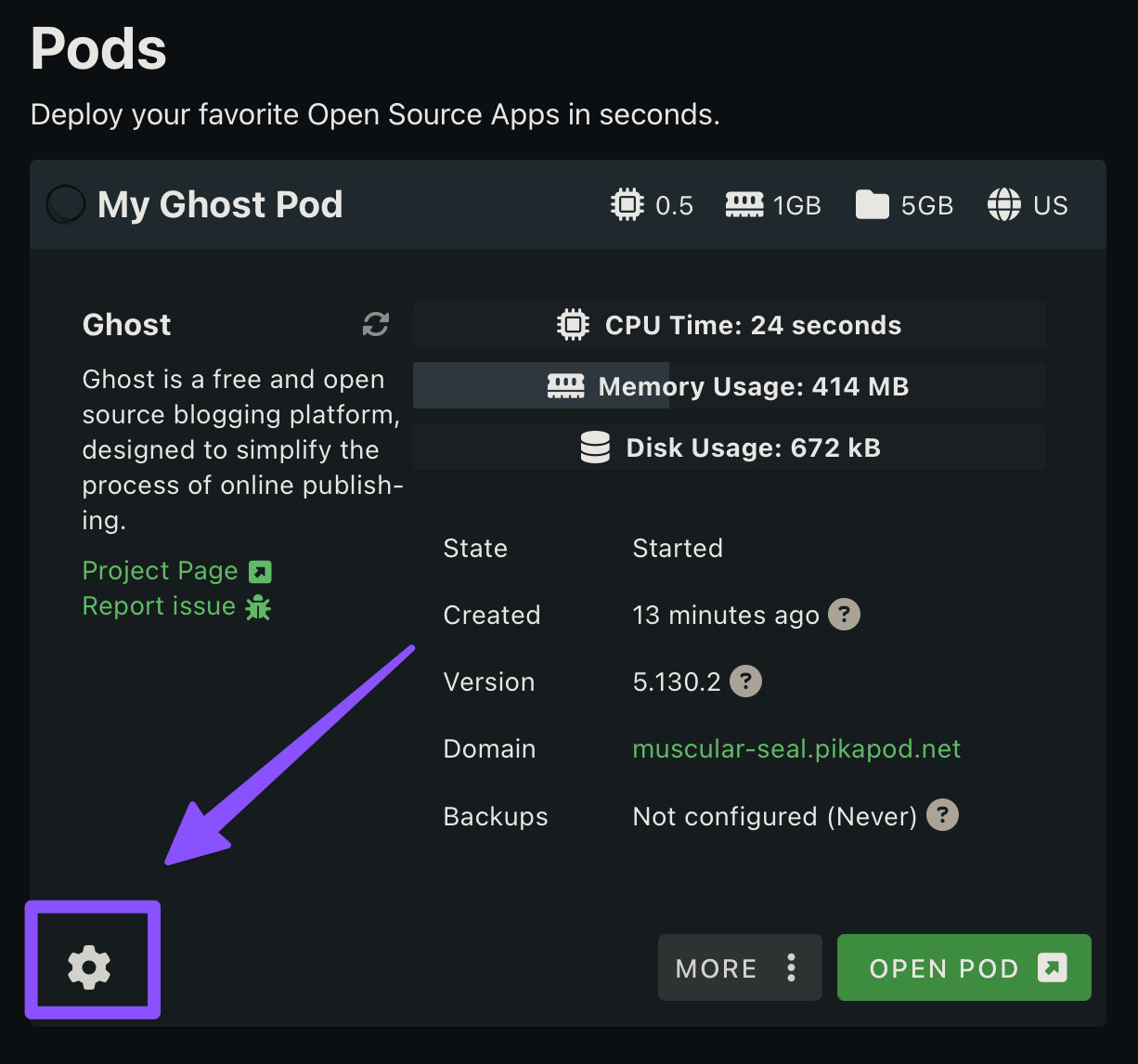The image size is (1138, 1064).
Task: Click help icon next to Backups status
Action: [x=942, y=816]
